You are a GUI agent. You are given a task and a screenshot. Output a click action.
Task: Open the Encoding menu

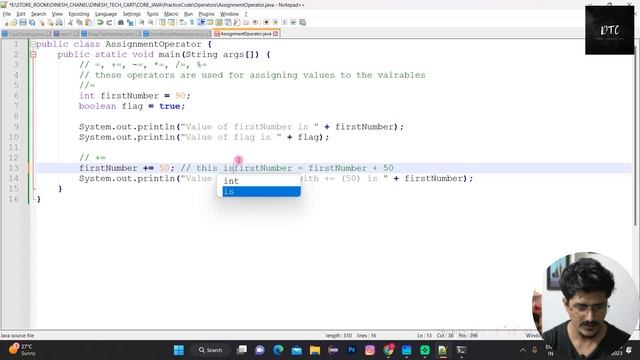coord(78,14)
